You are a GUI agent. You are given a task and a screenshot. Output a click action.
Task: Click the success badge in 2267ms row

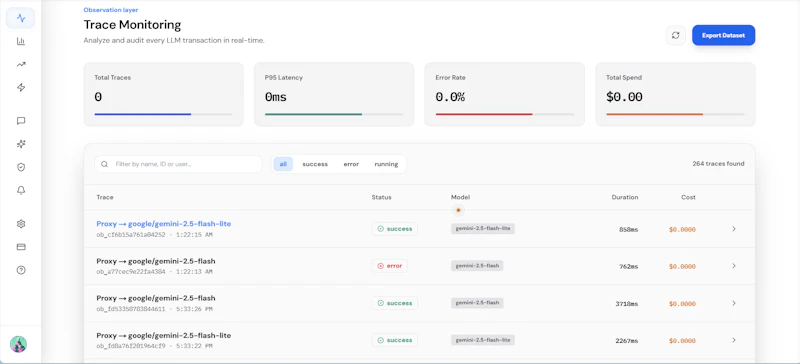[x=394, y=340]
